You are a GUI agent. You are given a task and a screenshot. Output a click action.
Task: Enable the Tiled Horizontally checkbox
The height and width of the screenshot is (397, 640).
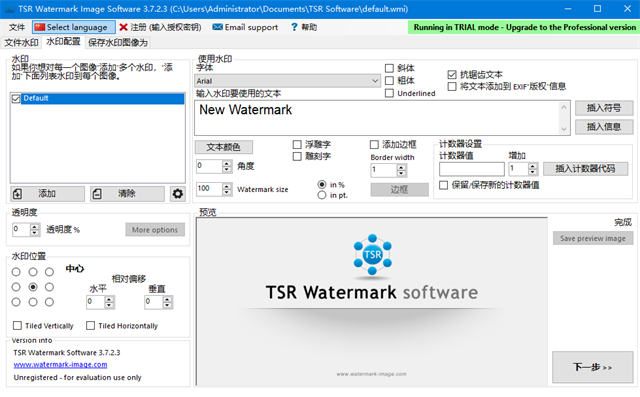pyautogui.click(x=91, y=326)
